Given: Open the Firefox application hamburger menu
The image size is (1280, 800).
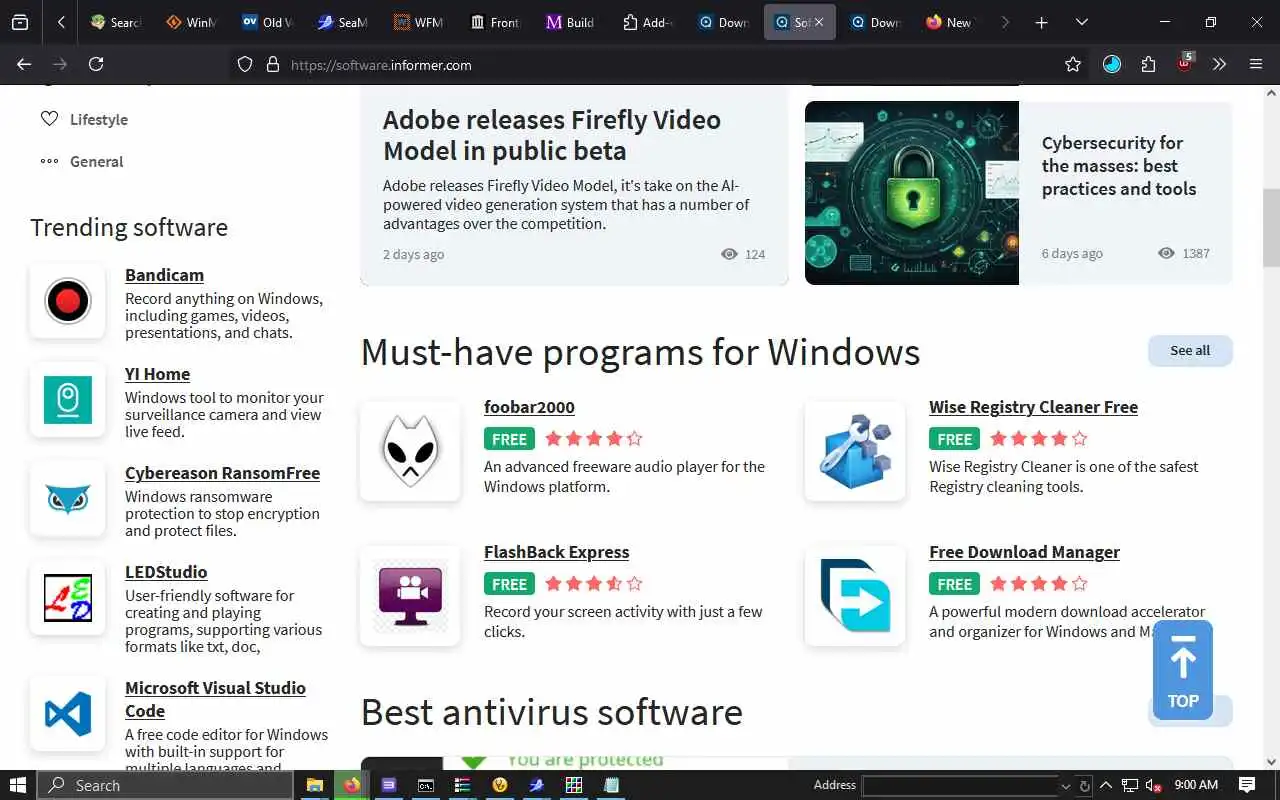Looking at the screenshot, I should click(x=1256, y=64).
